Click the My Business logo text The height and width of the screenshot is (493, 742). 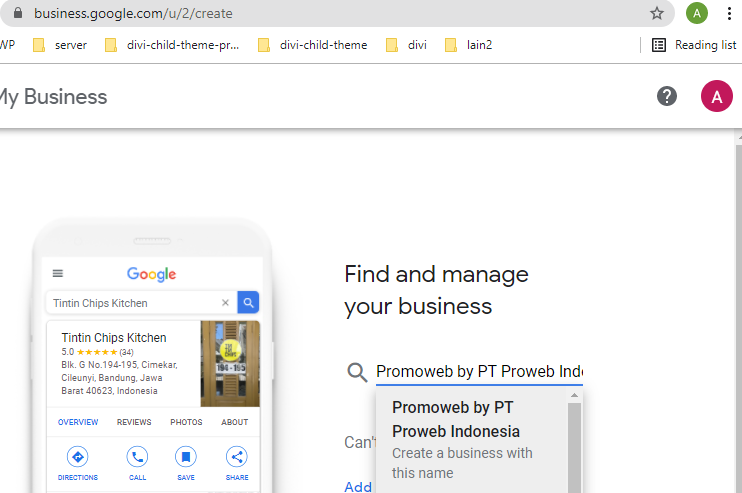53,97
